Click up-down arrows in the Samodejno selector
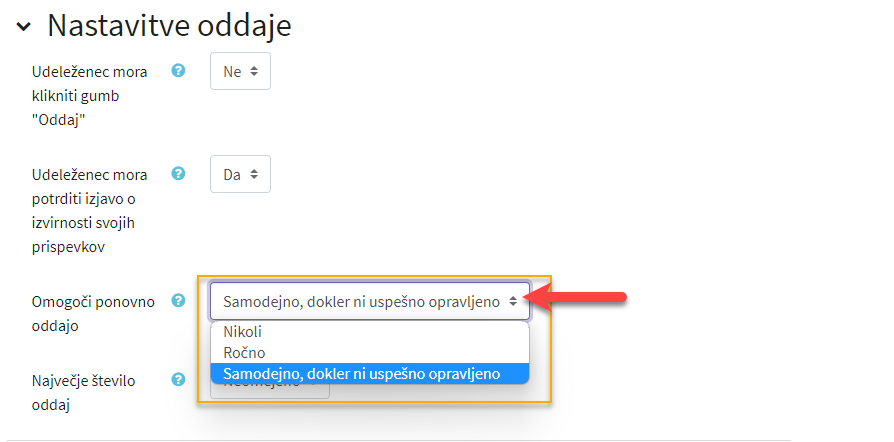The width and height of the screenshot is (894, 442). pos(513,302)
